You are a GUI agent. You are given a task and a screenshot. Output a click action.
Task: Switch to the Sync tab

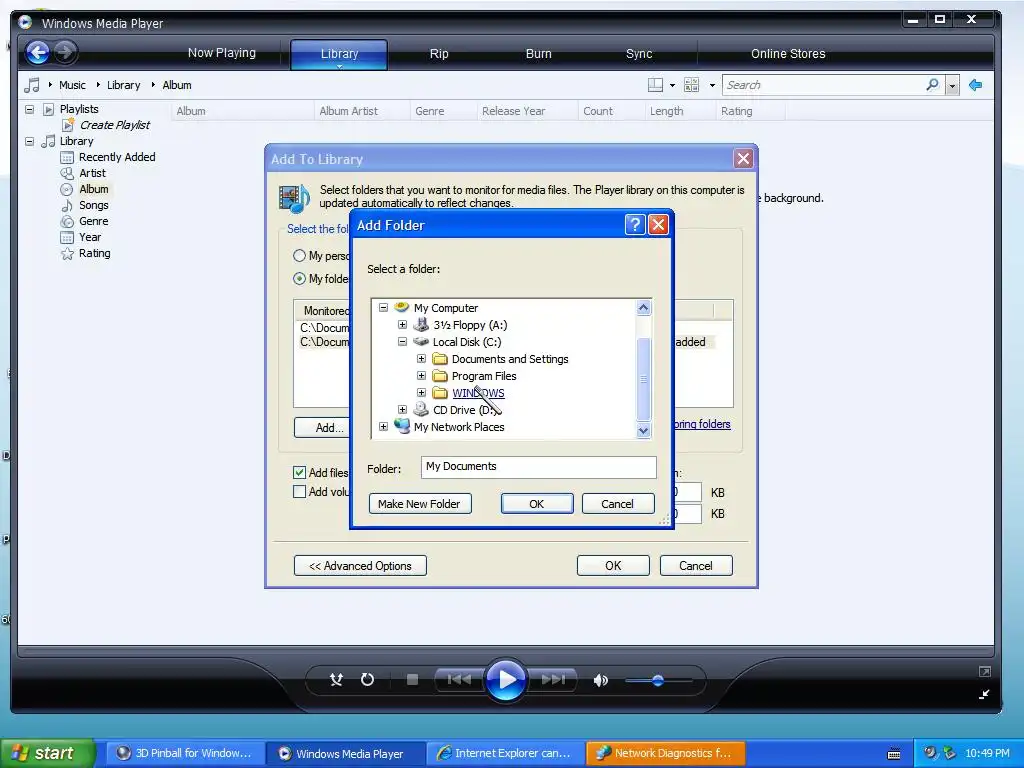point(639,54)
